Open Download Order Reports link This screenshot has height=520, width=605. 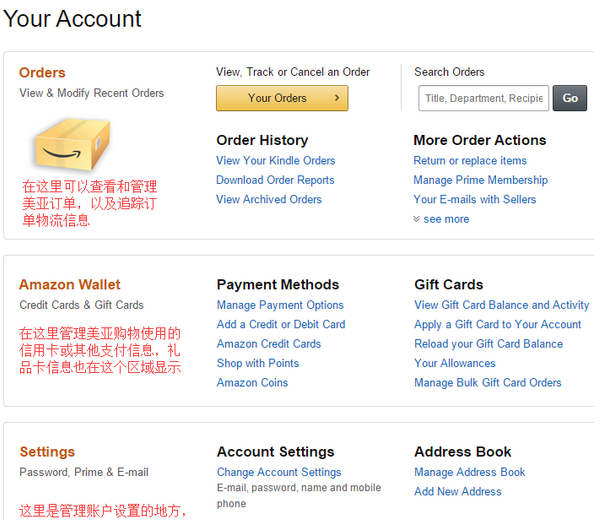(275, 180)
